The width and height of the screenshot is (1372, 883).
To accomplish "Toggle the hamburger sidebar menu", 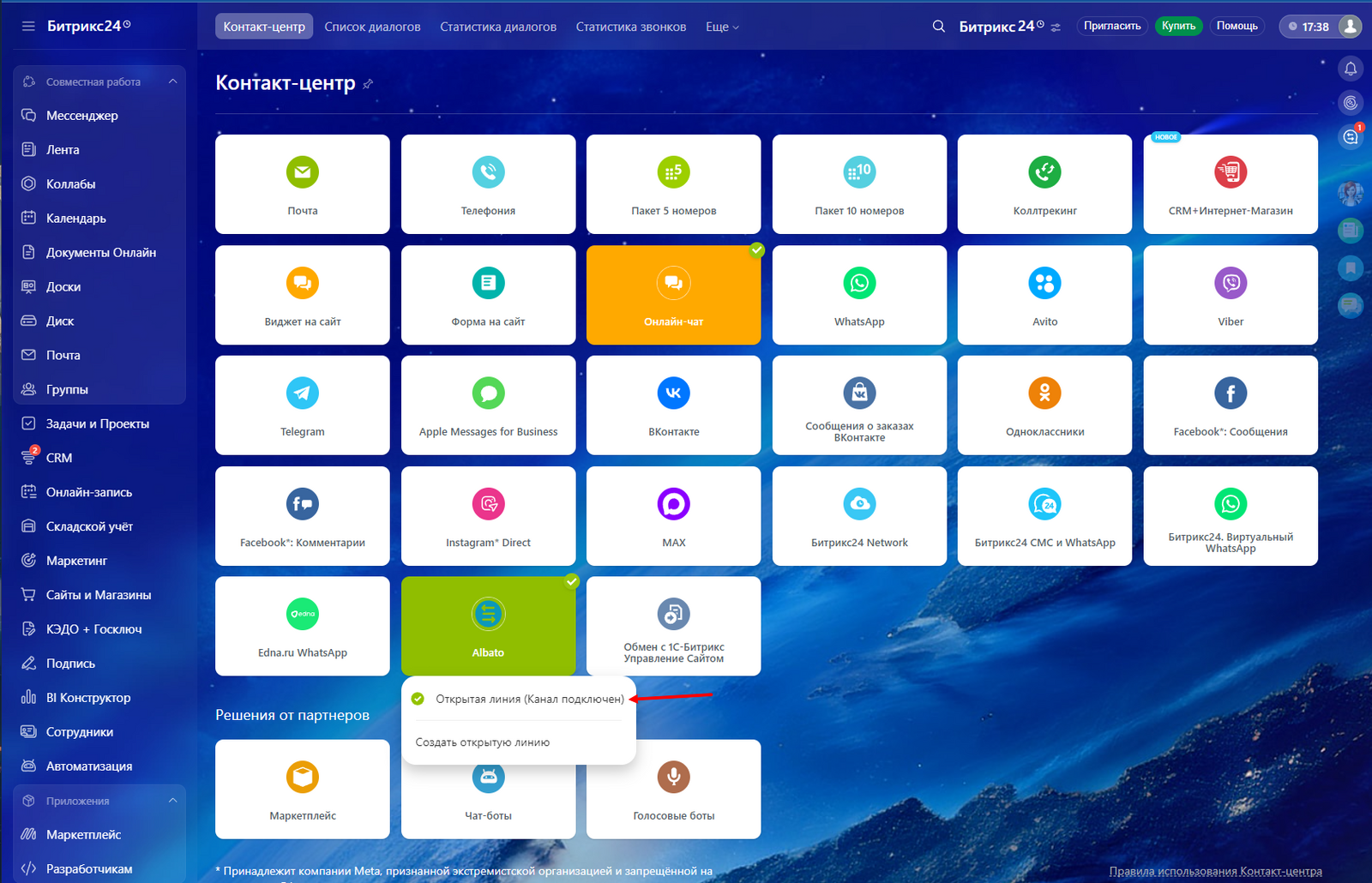I will point(28,26).
